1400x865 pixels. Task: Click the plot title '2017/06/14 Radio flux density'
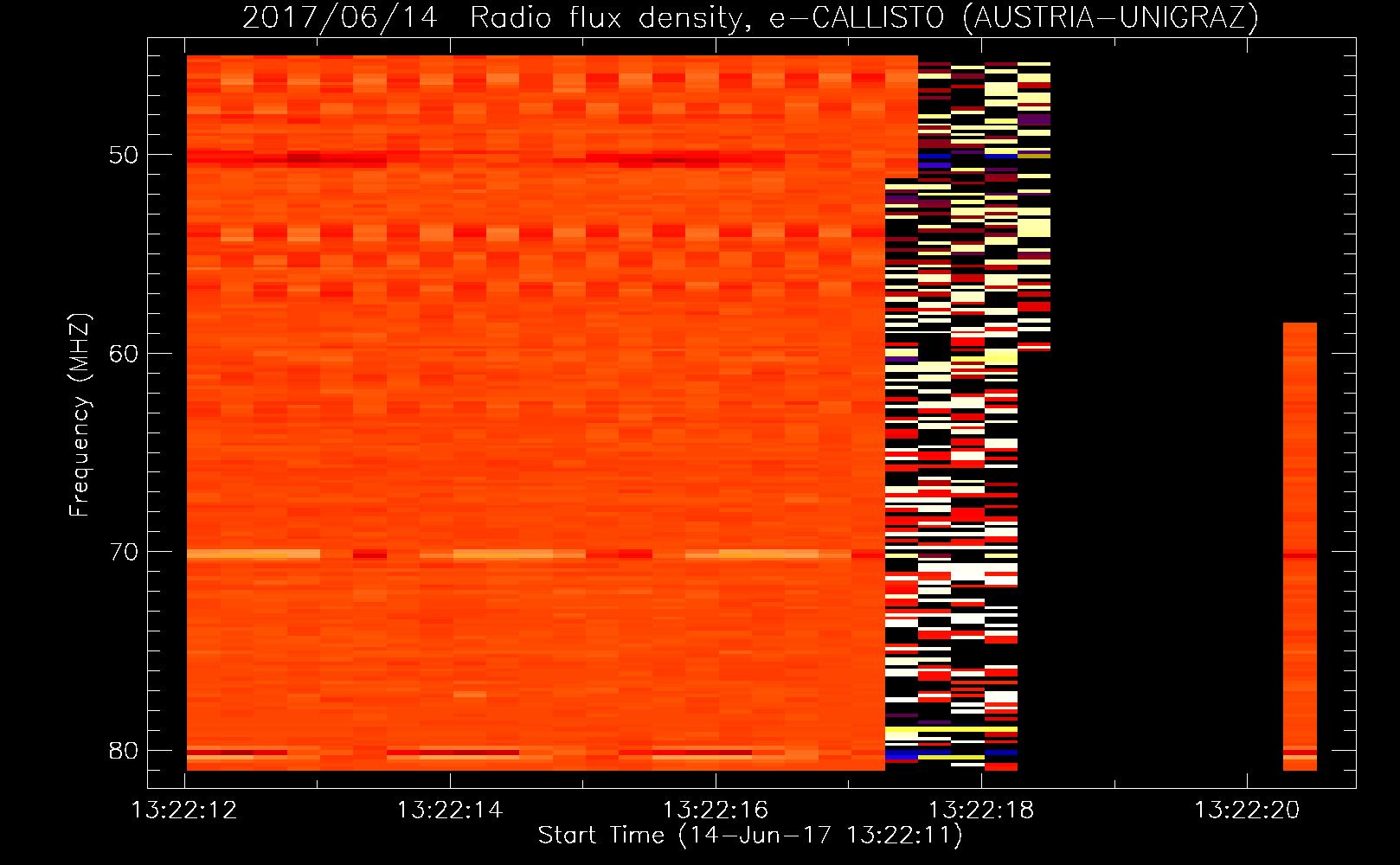tap(749, 17)
